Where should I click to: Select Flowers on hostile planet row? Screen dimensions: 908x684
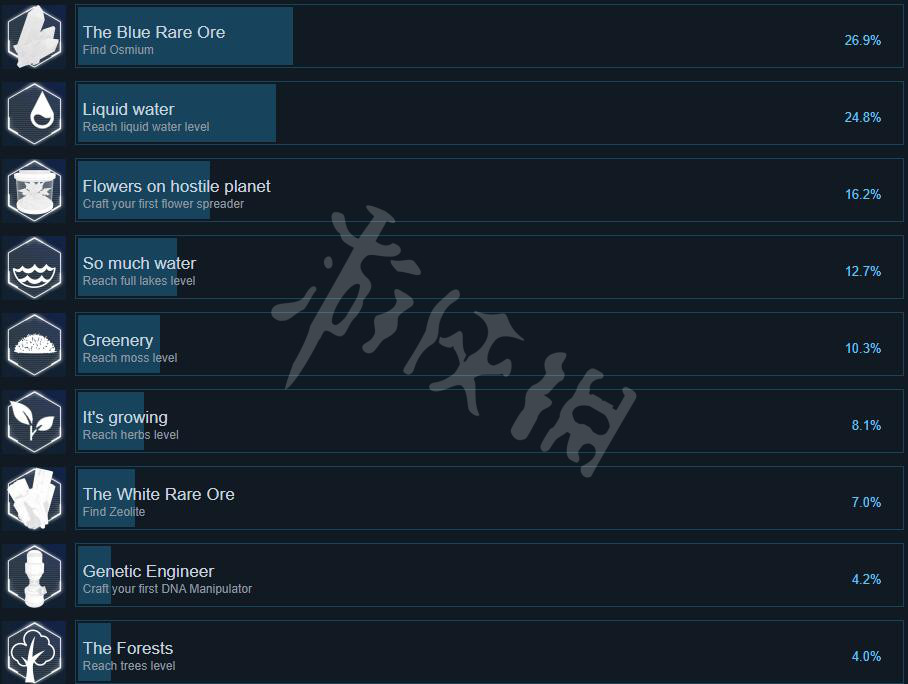(489, 191)
